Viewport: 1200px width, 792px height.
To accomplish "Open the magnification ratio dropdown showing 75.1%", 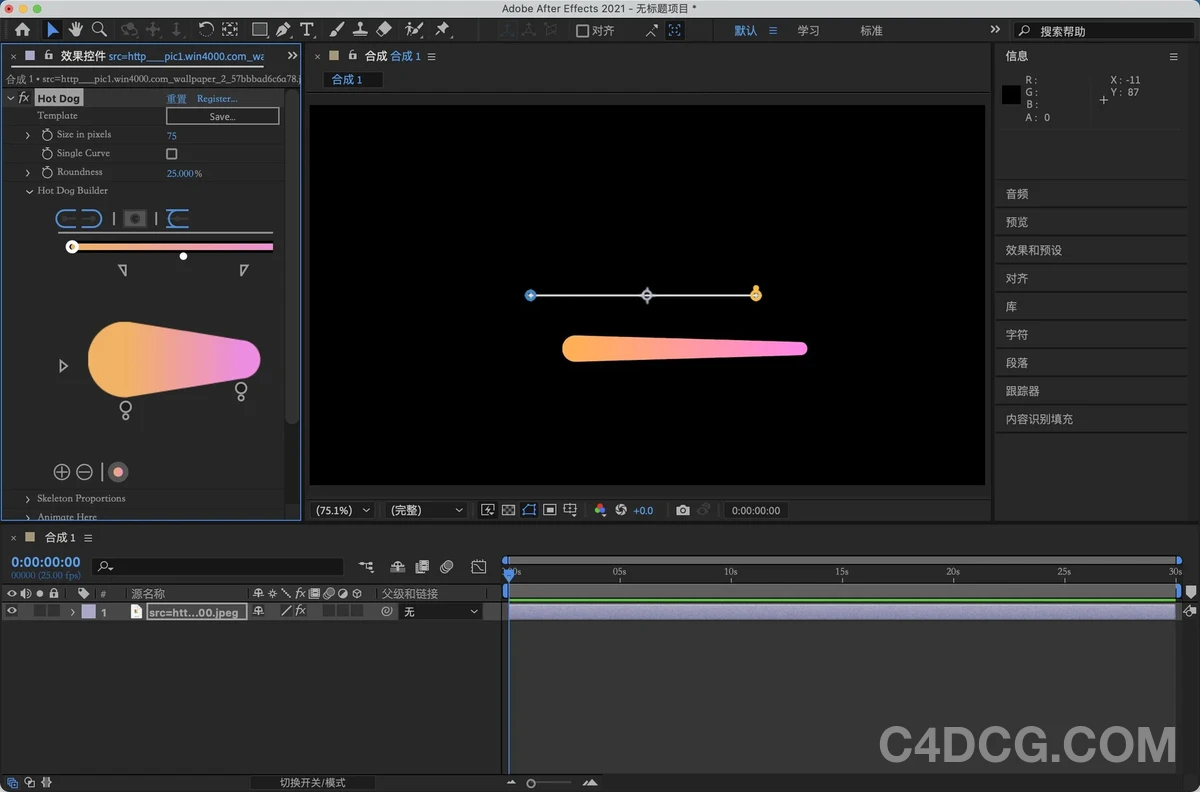I will 342,510.
